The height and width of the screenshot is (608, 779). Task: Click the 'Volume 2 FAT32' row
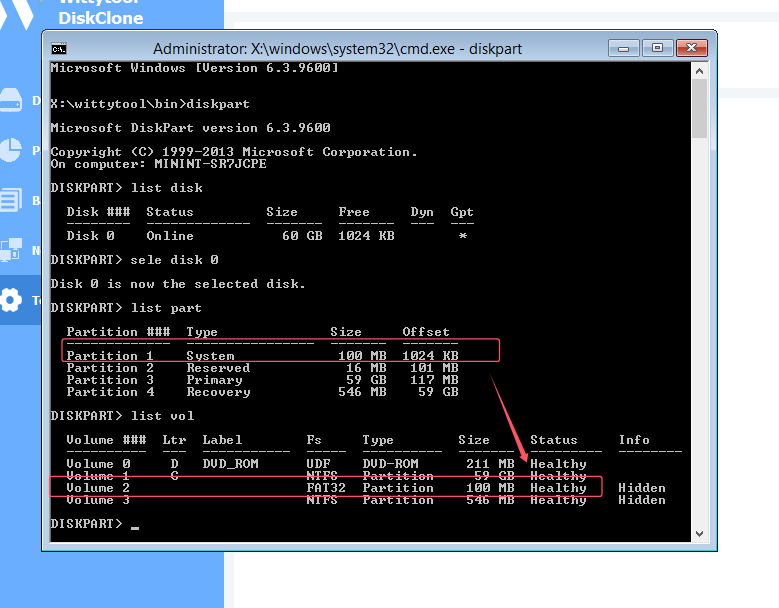click(x=366, y=488)
